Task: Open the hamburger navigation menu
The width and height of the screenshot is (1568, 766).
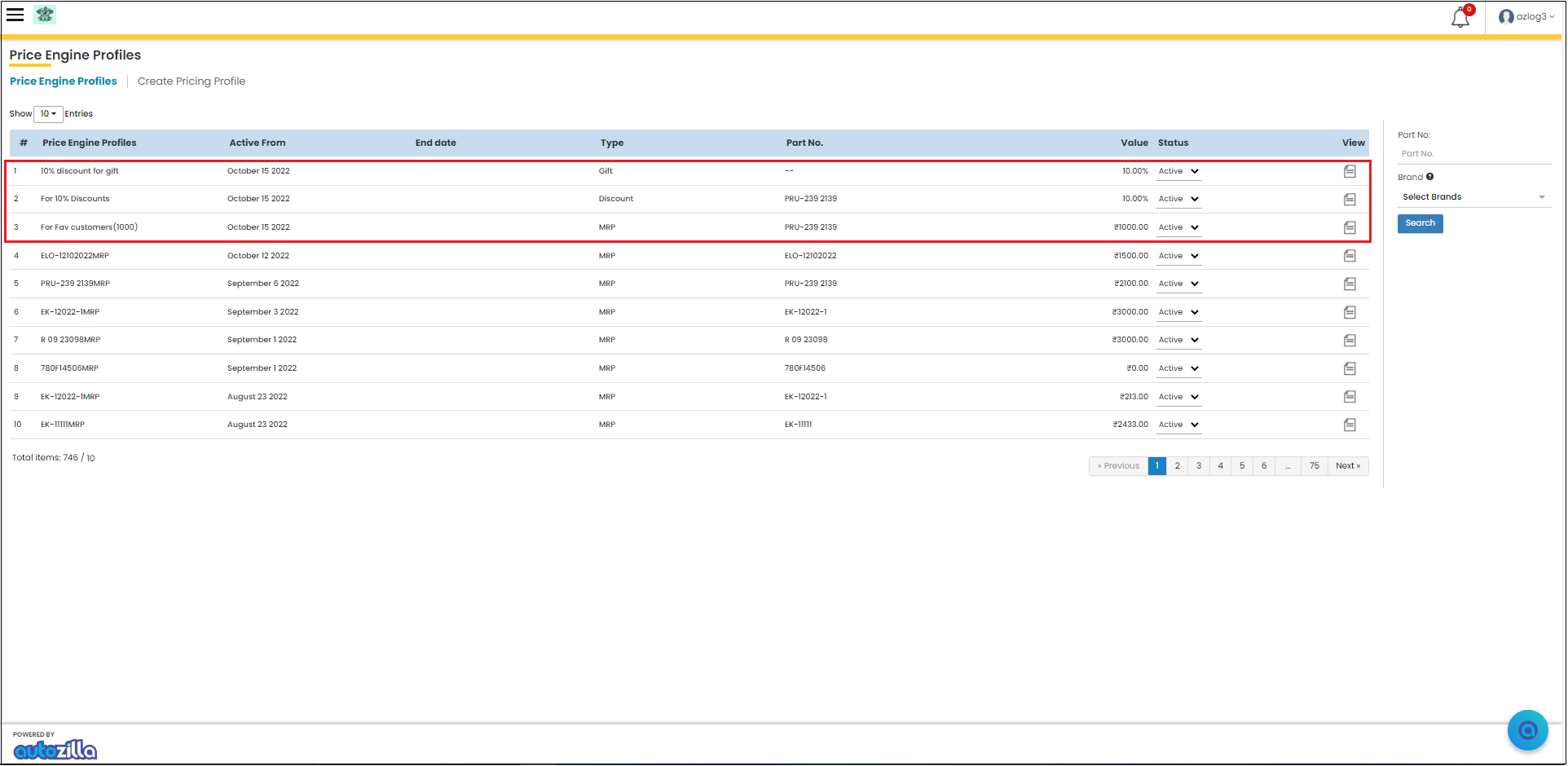Action: point(15,15)
